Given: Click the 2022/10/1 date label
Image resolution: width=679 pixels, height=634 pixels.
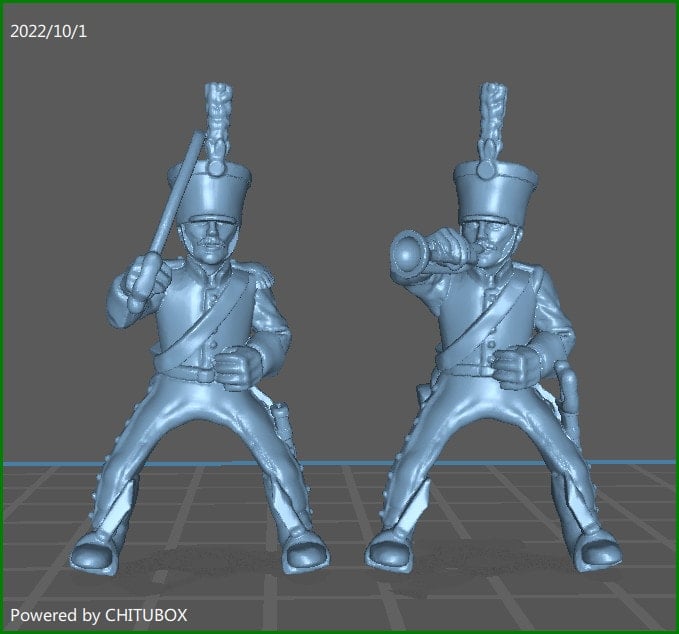Looking at the screenshot, I should tap(48, 32).
